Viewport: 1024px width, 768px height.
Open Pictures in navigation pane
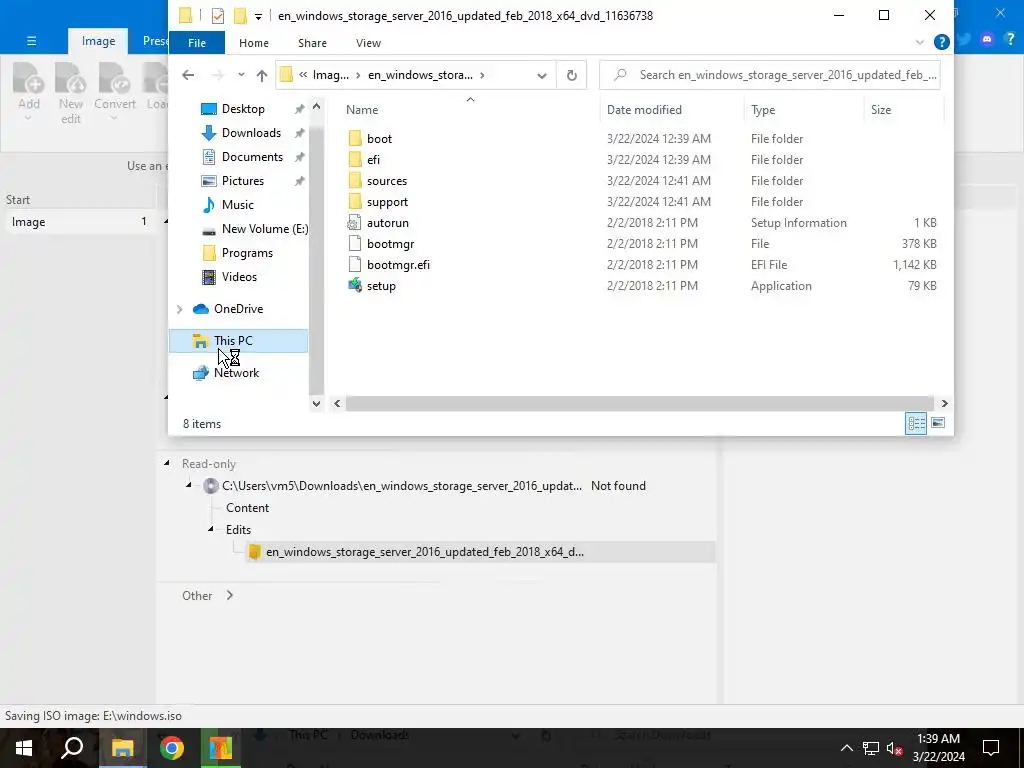click(x=243, y=181)
